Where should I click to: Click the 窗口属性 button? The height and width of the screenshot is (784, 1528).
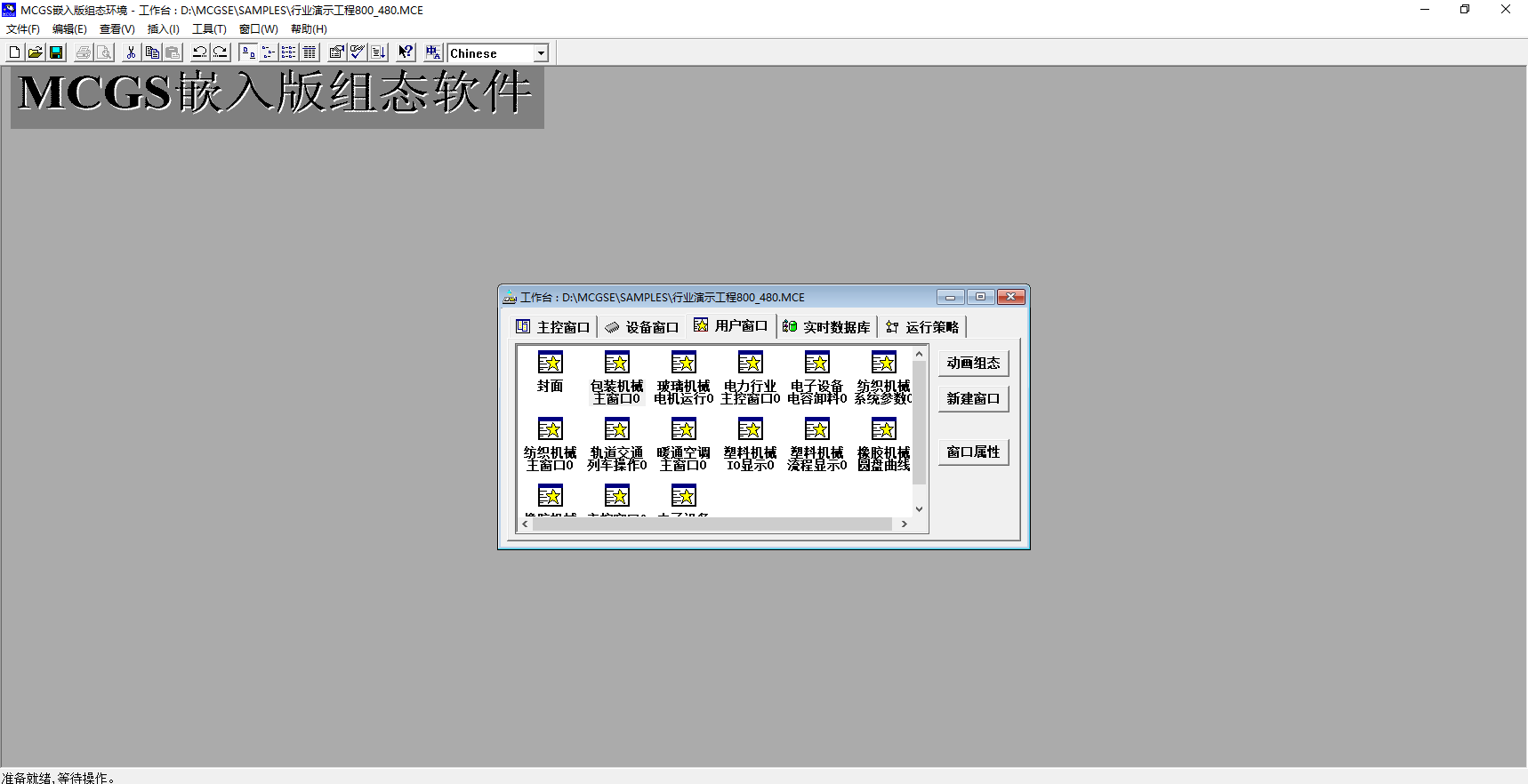(x=973, y=452)
